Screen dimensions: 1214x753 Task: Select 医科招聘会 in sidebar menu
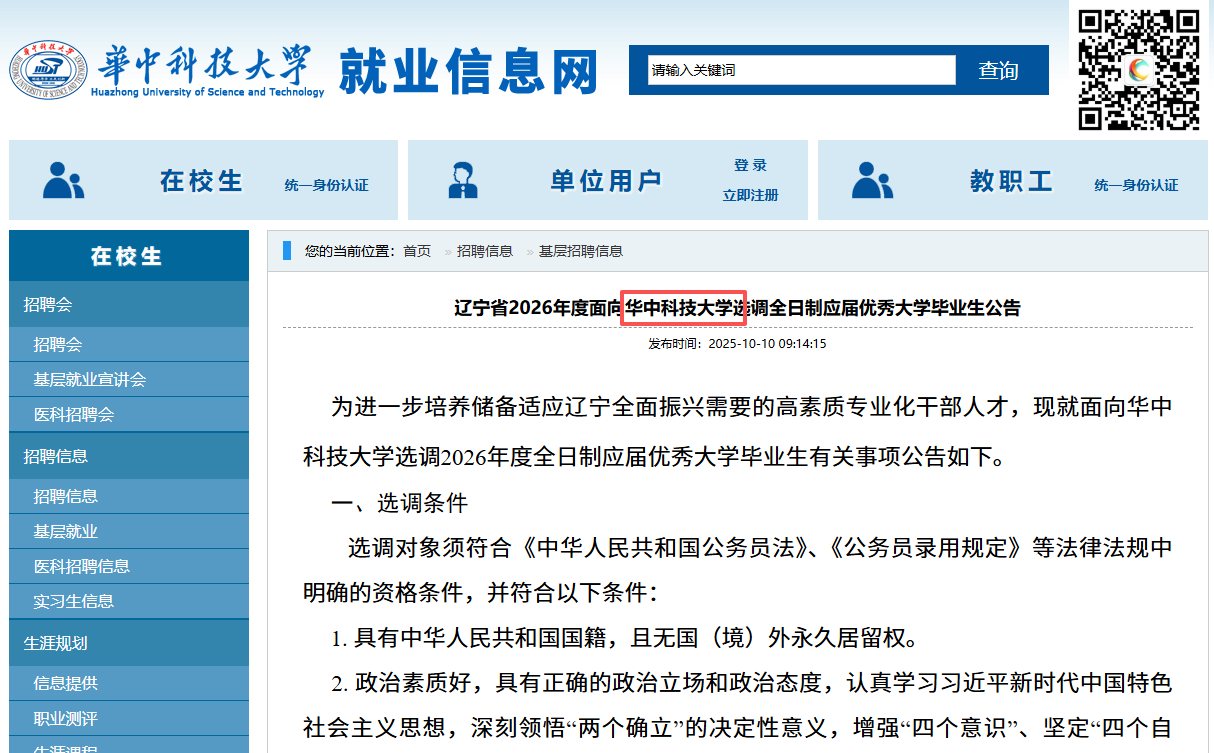(x=74, y=414)
